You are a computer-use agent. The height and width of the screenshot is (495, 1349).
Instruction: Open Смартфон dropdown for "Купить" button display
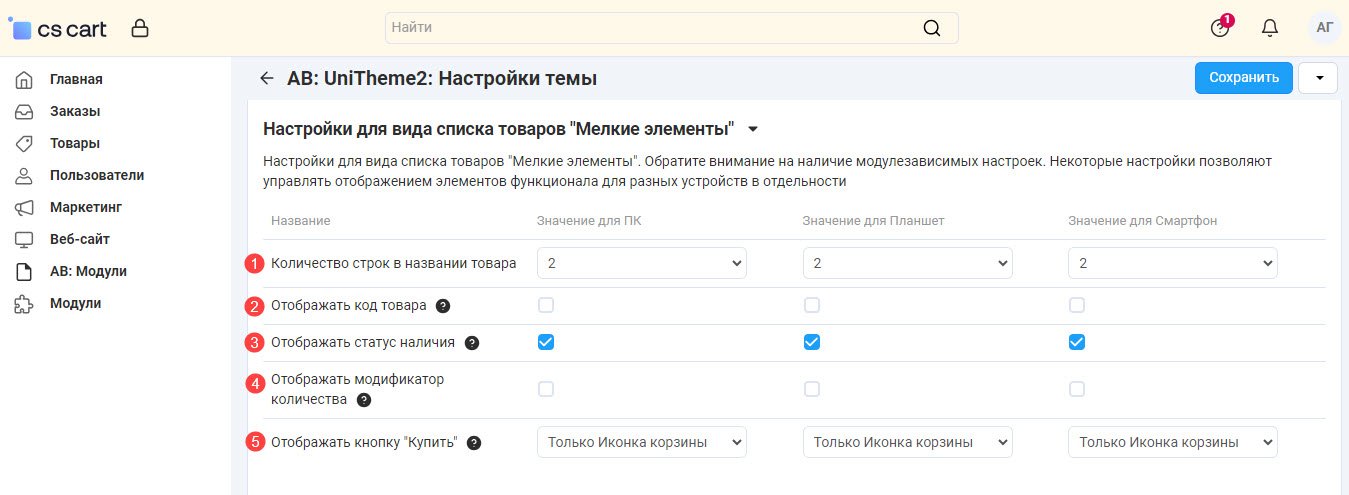pyautogui.click(x=1172, y=442)
